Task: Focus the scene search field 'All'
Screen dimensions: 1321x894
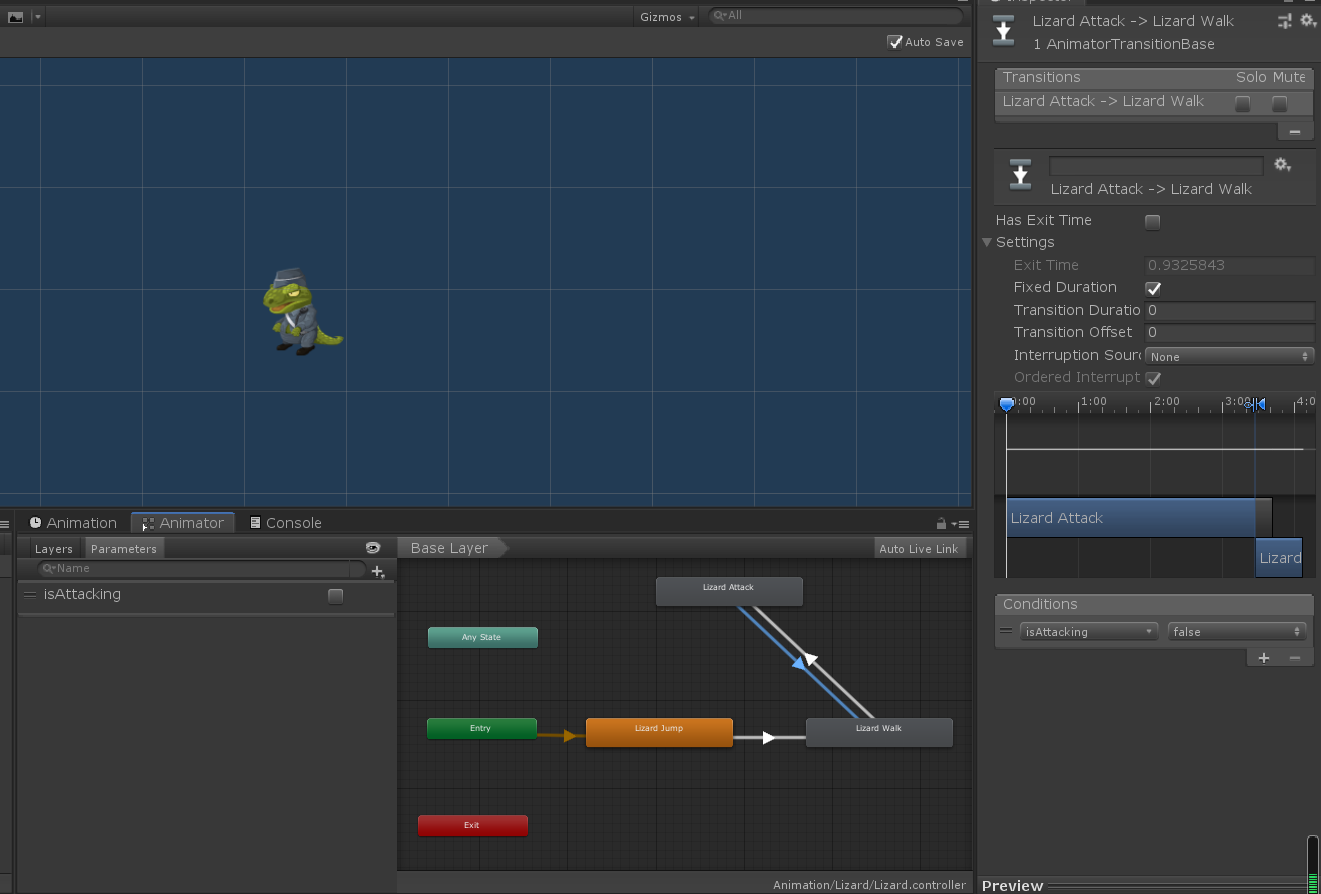Action: coord(835,16)
